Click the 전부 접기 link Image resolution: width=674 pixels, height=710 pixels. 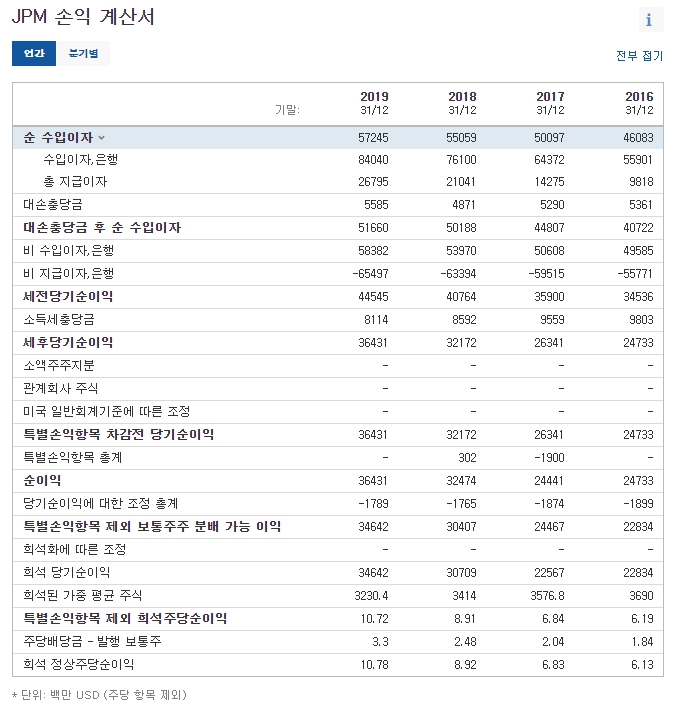click(639, 56)
